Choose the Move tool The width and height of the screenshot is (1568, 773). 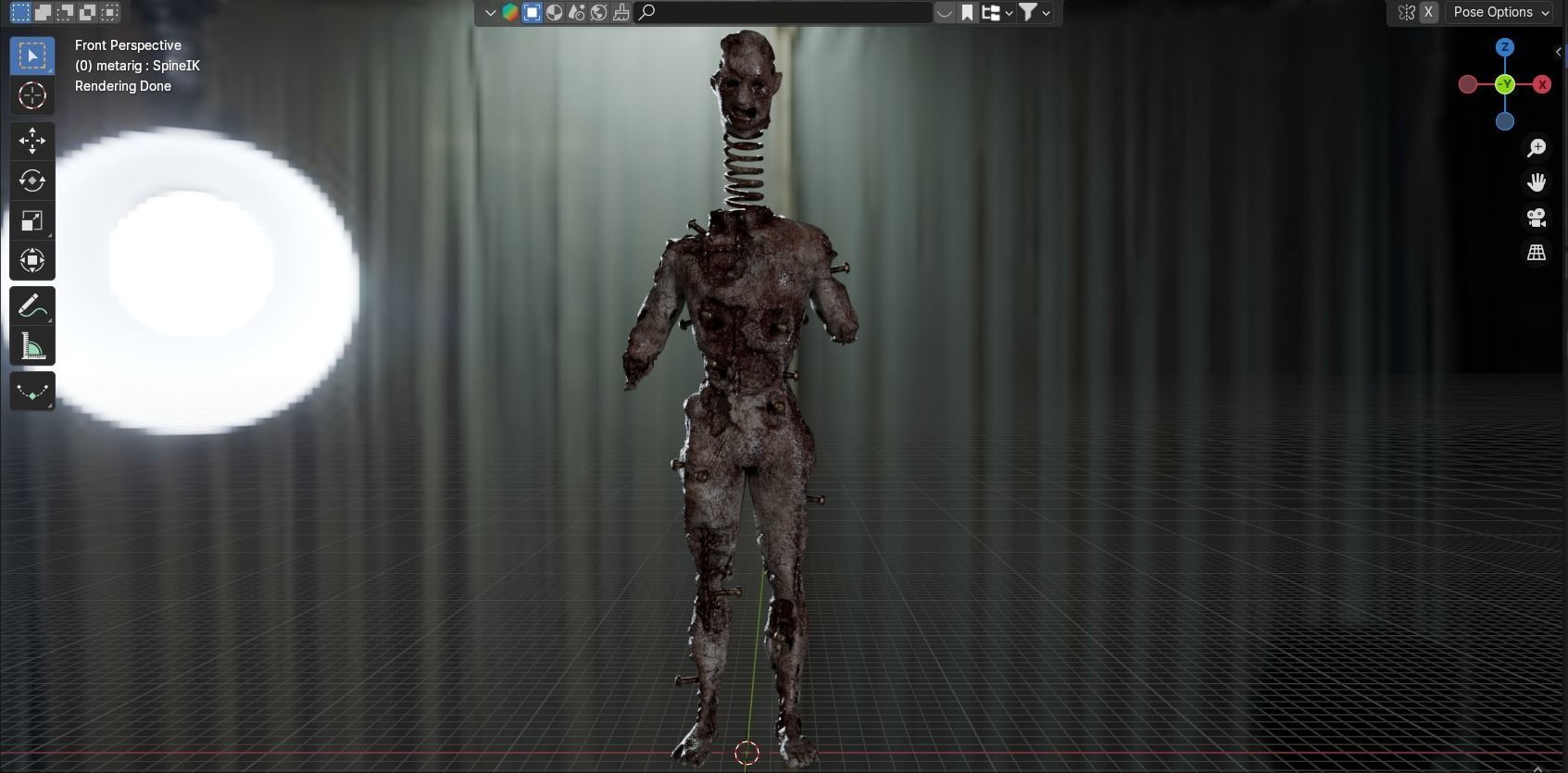[32, 141]
